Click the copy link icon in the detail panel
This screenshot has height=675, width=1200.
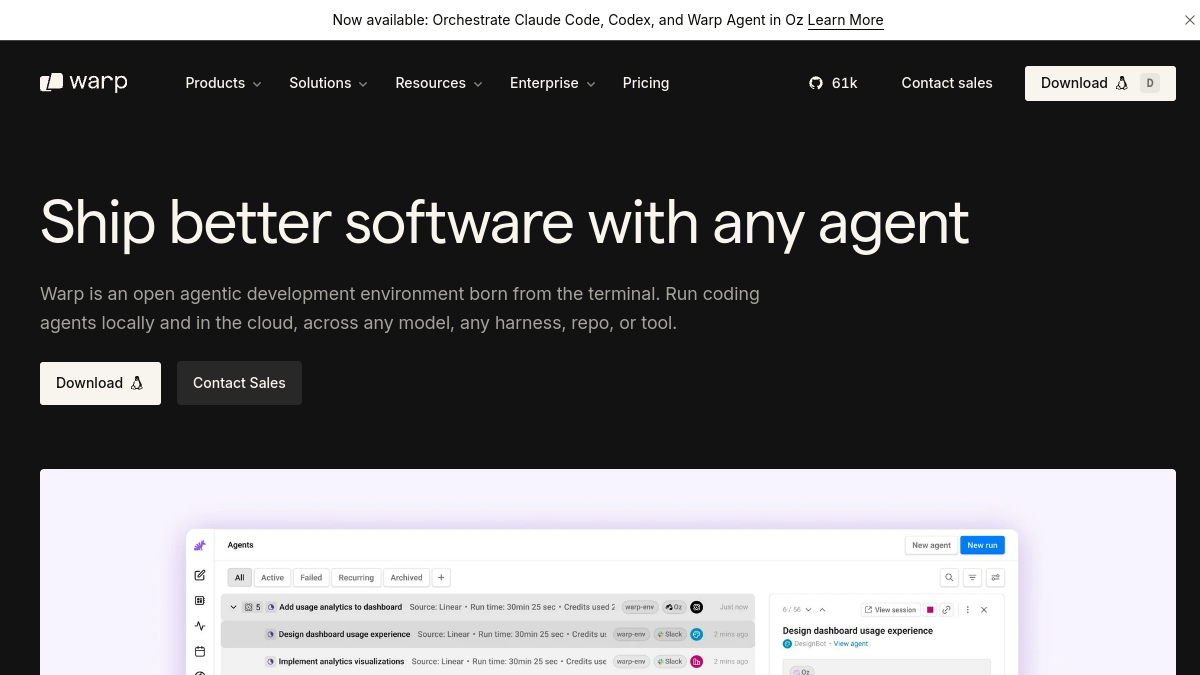(947, 609)
